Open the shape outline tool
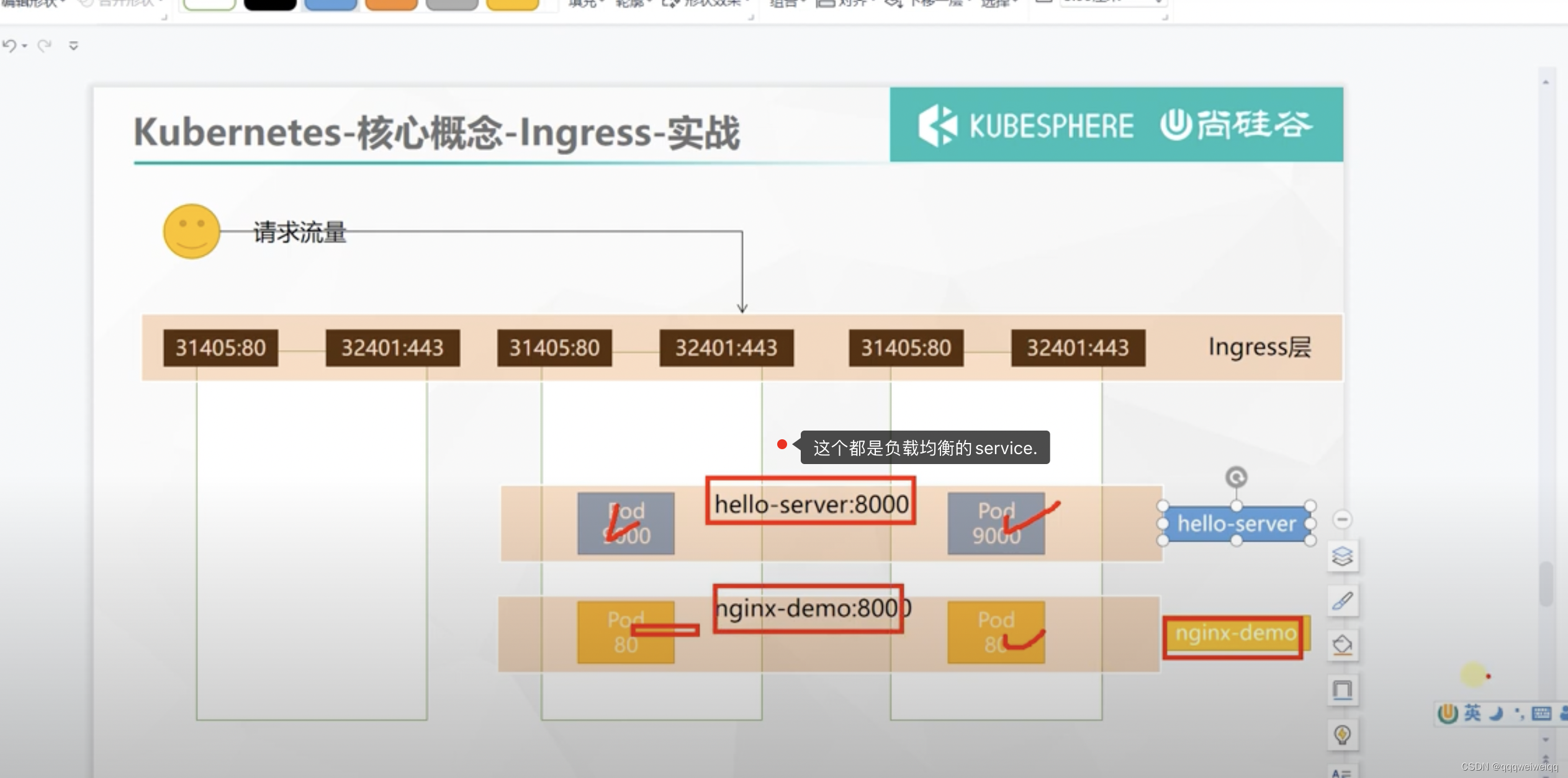The width and height of the screenshot is (1568, 778). point(1343,690)
